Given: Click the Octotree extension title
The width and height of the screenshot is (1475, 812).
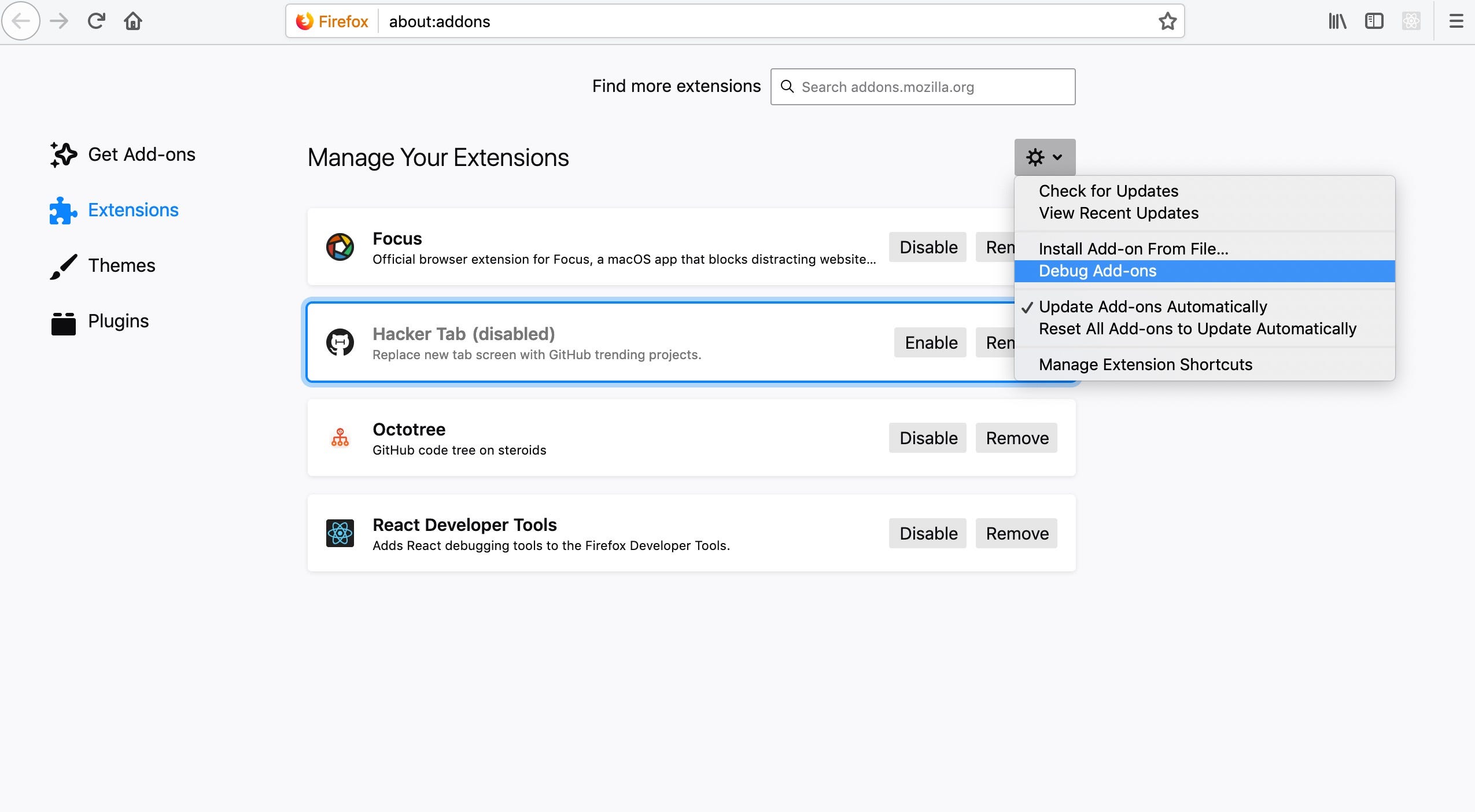Looking at the screenshot, I should [x=409, y=429].
